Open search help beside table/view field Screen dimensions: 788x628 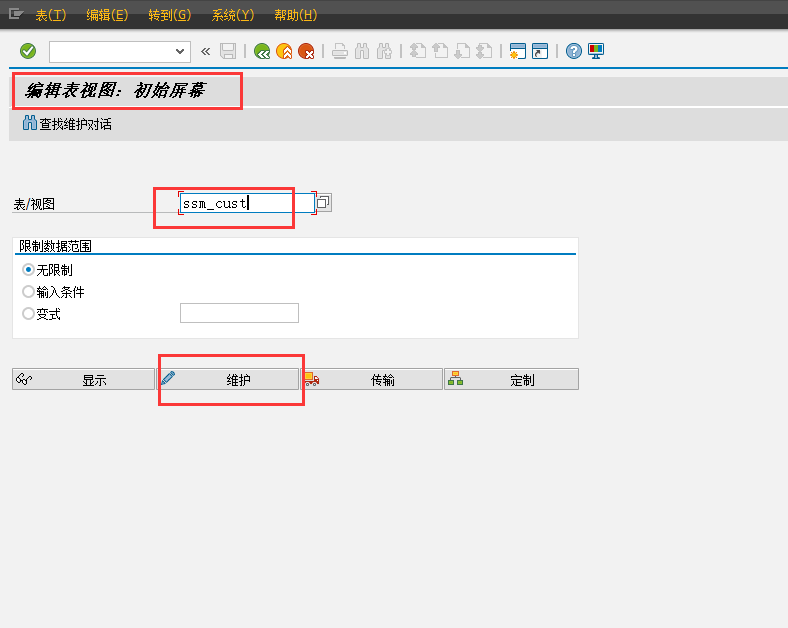pos(324,202)
